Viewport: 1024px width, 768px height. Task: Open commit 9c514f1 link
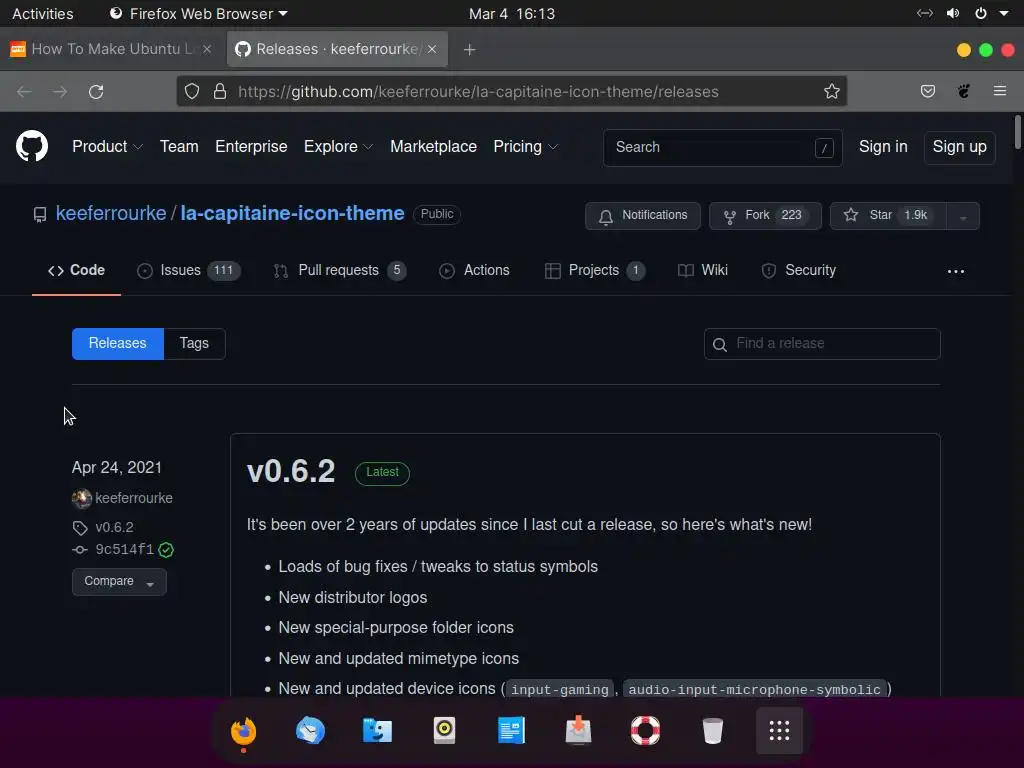pos(125,550)
